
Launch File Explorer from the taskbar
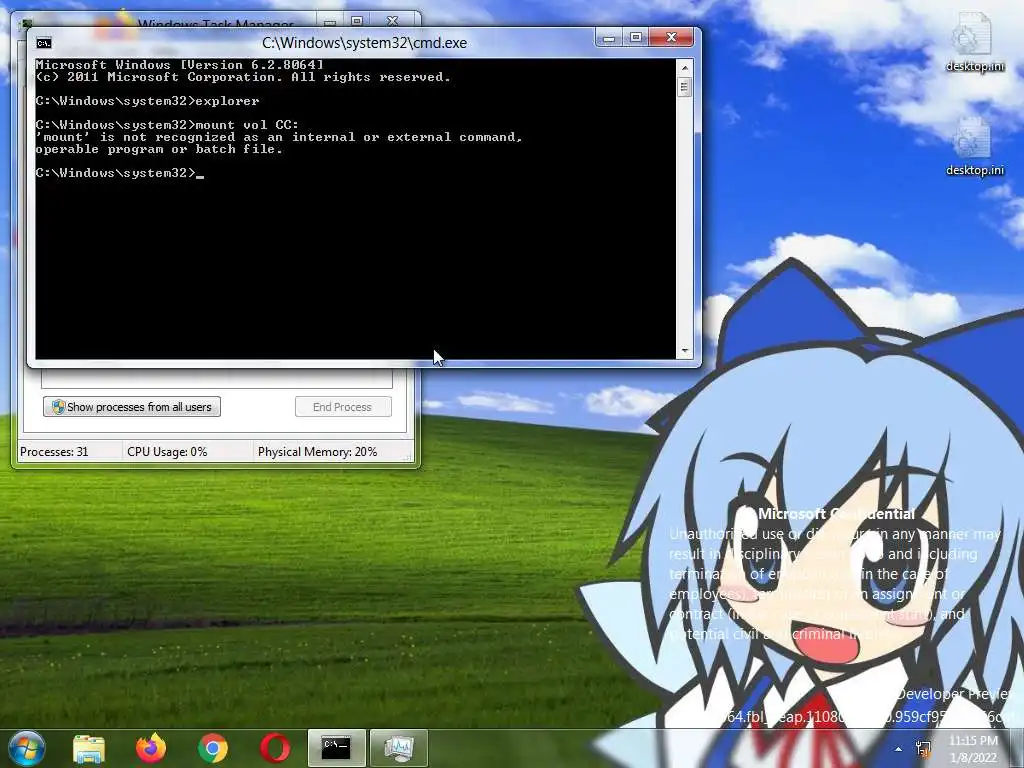pyautogui.click(x=89, y=748)
